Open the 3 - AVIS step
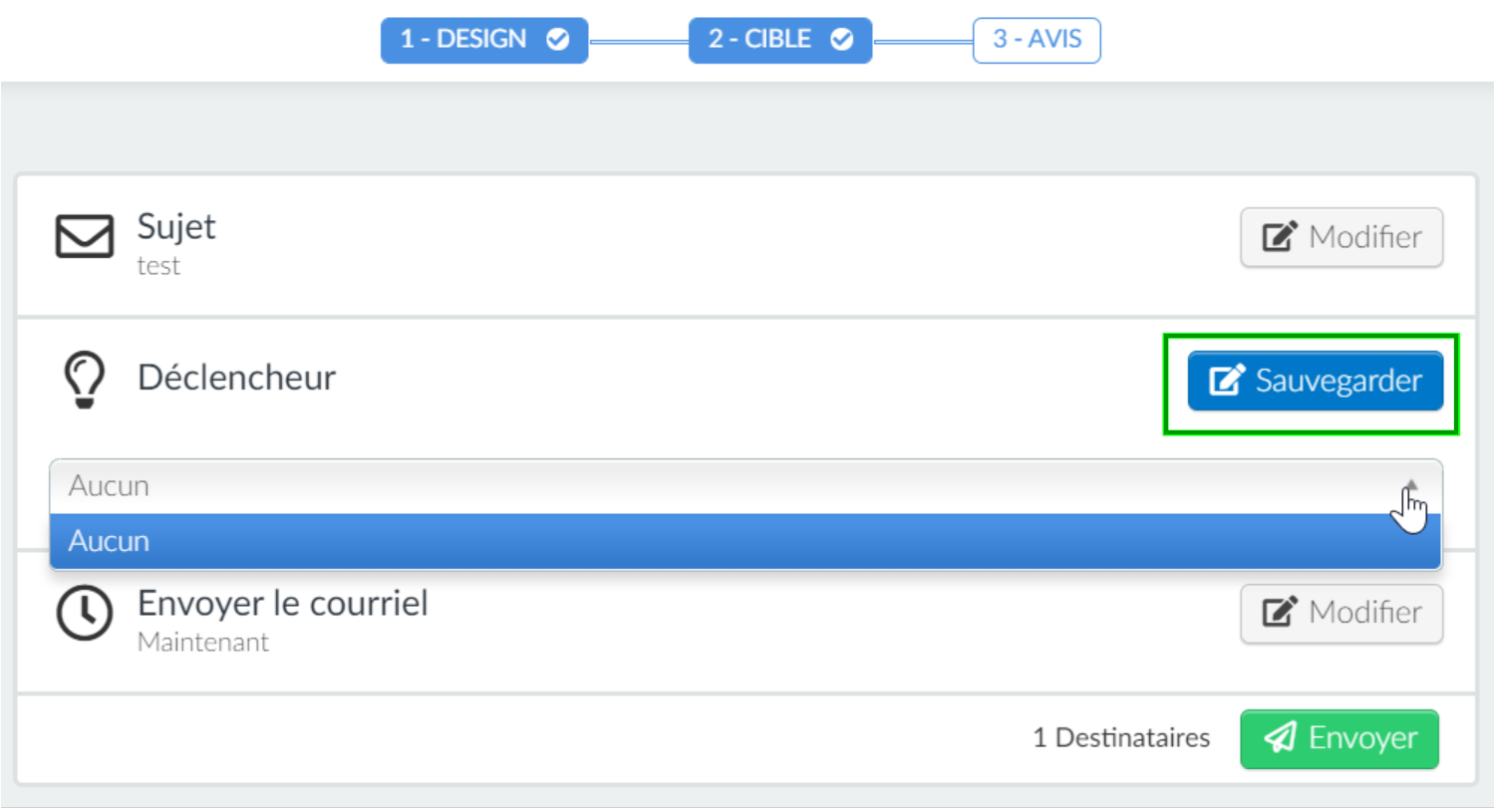This screenshot has height=812, width=1494. tap(1037, 40)
